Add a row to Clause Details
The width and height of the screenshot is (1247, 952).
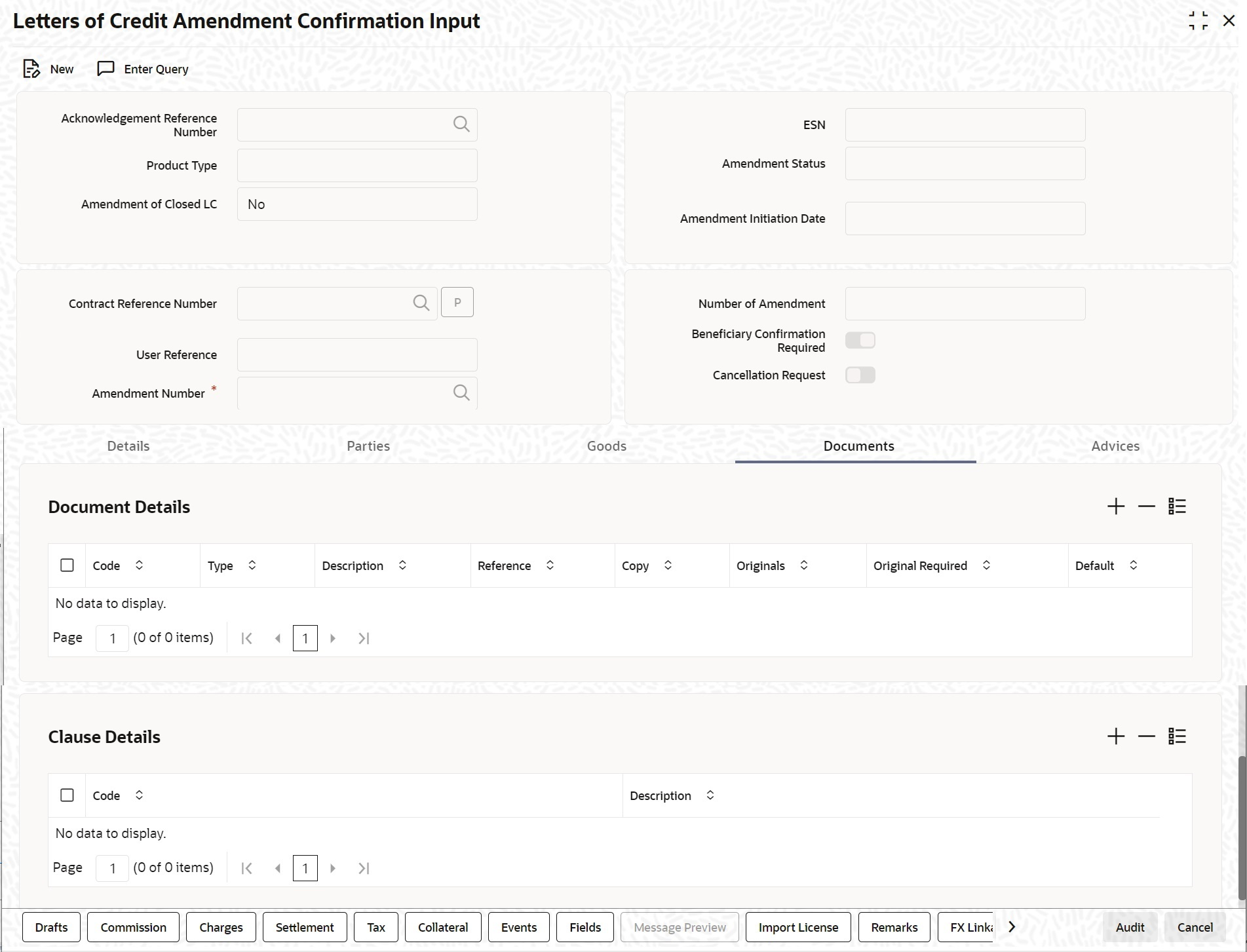click(x=1116, y=736)
